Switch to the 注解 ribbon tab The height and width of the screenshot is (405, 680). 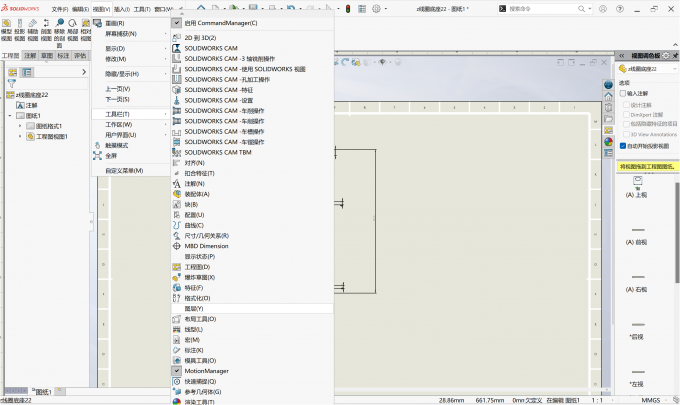click(30, 56)
